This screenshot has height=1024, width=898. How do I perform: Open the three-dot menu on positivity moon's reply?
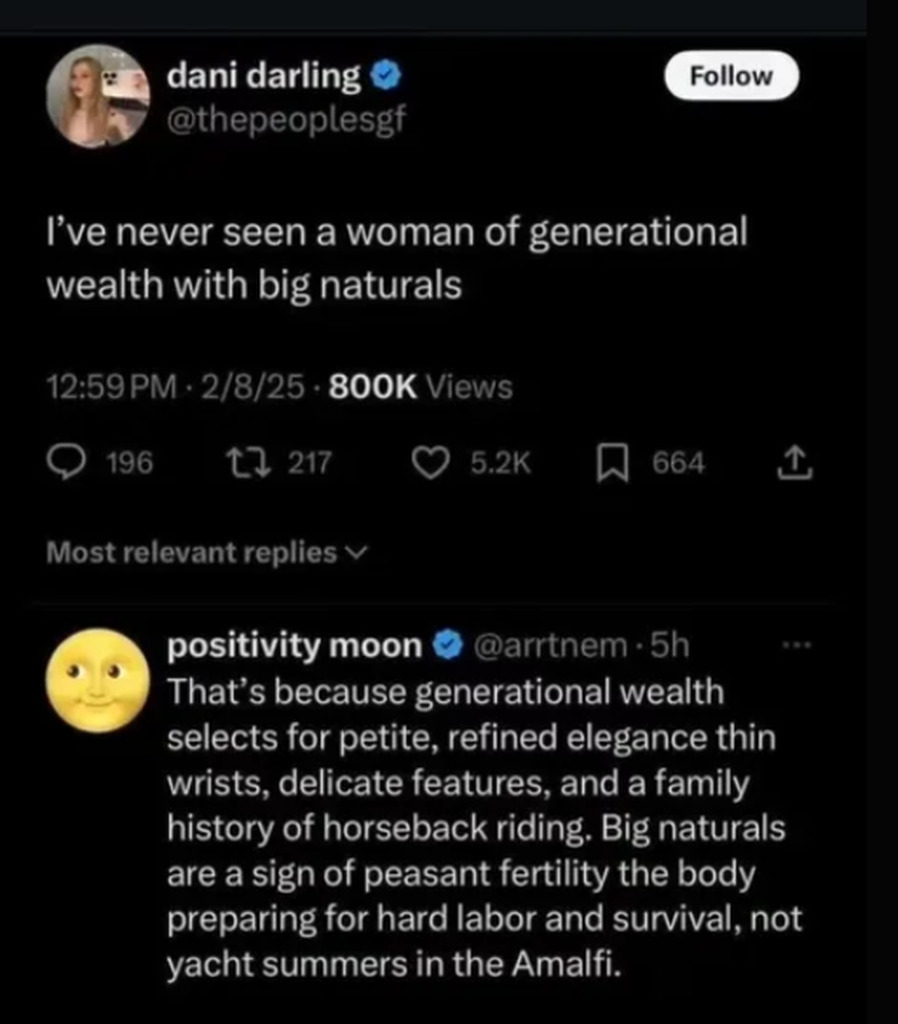[794, 646]
